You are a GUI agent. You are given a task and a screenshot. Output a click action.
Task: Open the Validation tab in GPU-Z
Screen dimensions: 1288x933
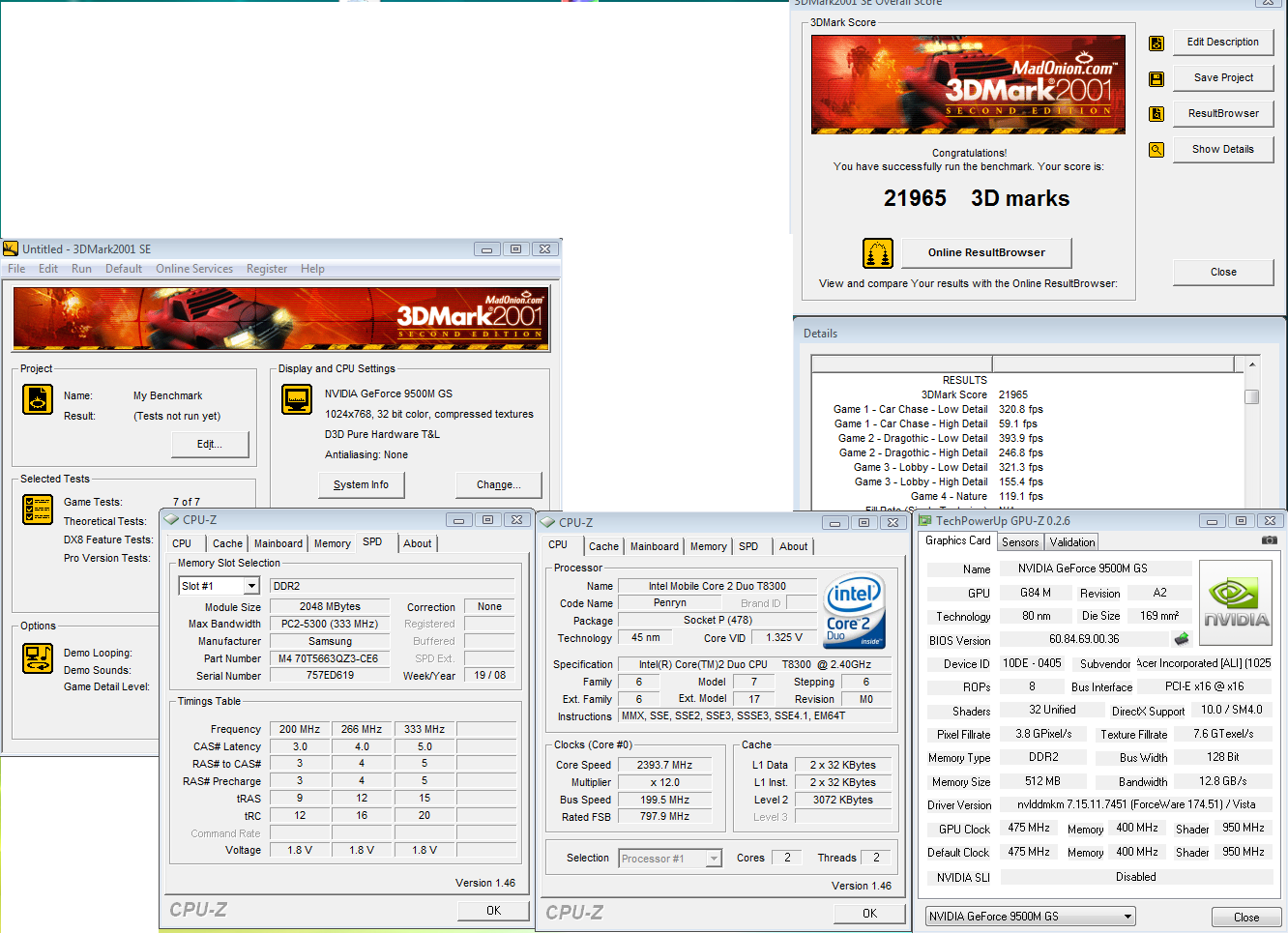[1072, 542]
